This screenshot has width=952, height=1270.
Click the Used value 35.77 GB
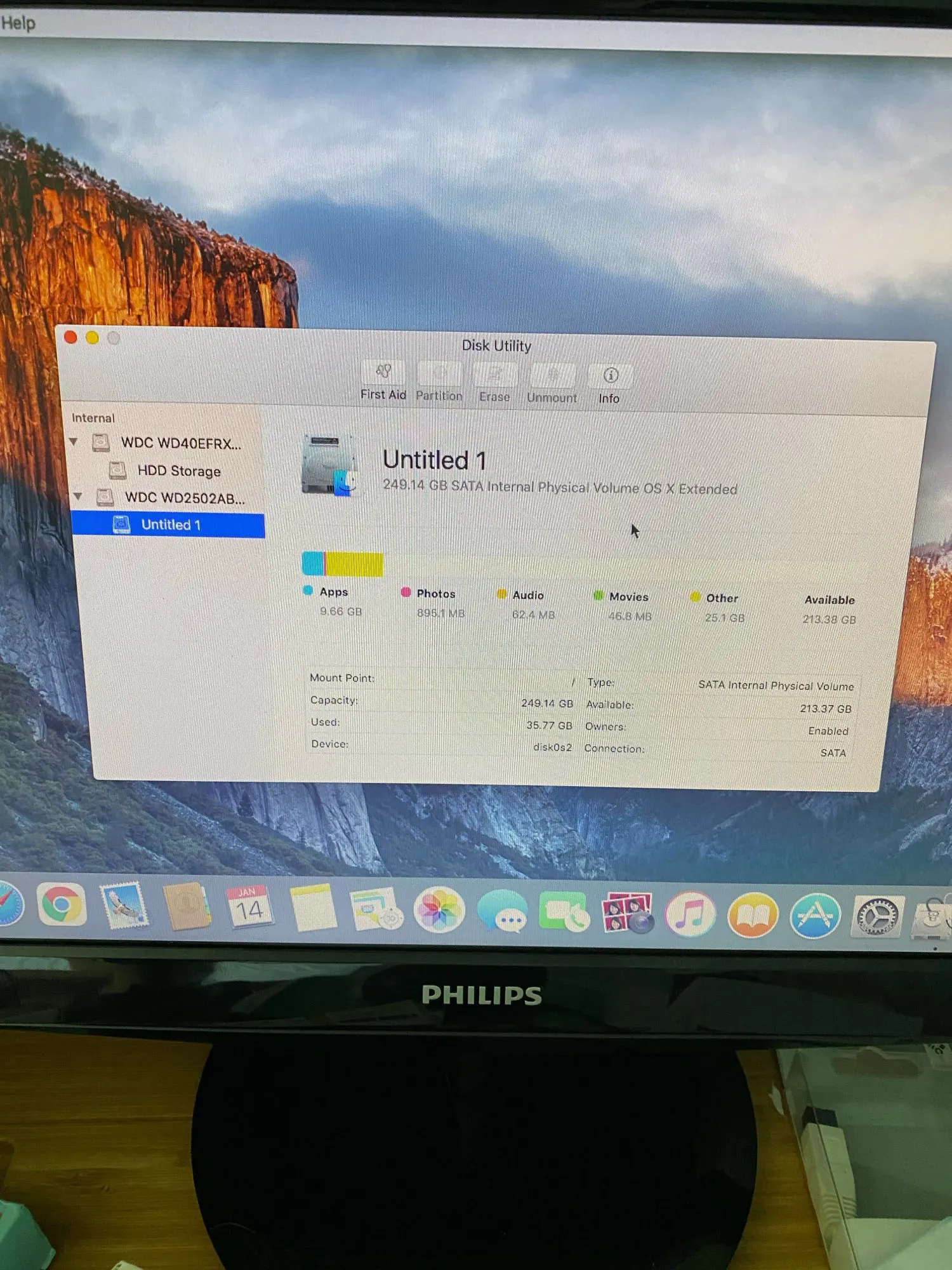(549, 725)
